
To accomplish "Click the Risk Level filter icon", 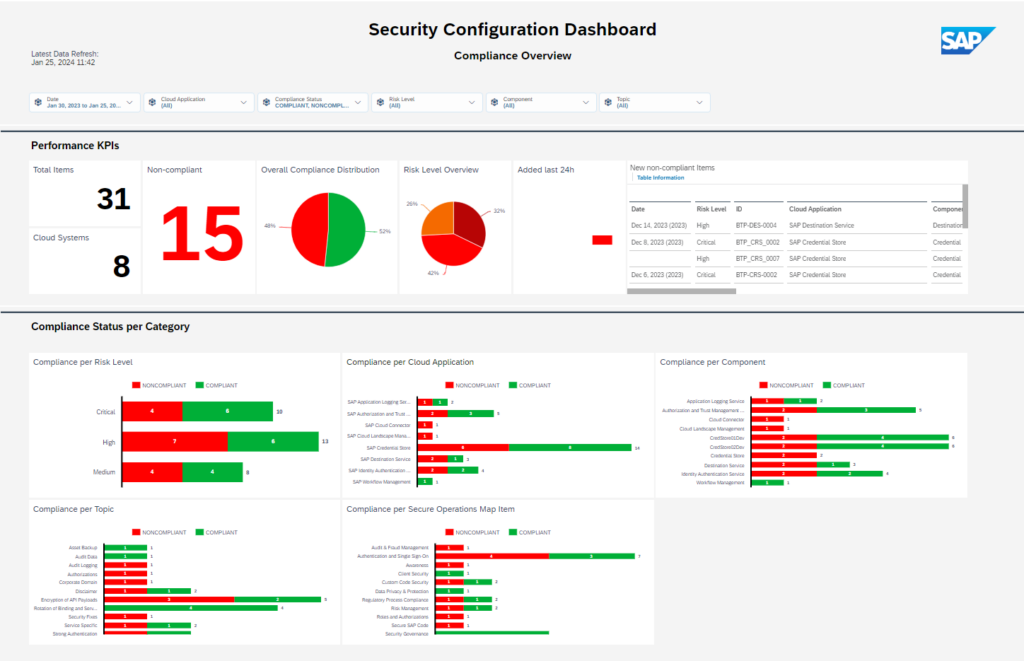I will (x=380, y=103).
